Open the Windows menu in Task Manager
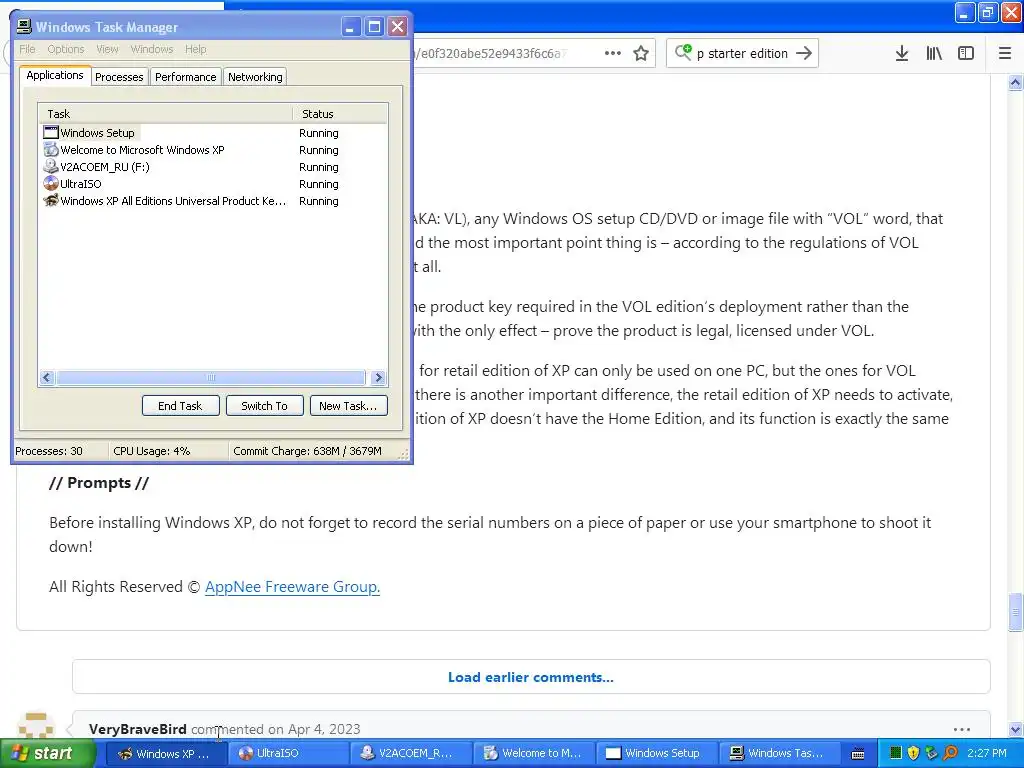This screenshot has width=1024, height=768. (x=152, y=49)
